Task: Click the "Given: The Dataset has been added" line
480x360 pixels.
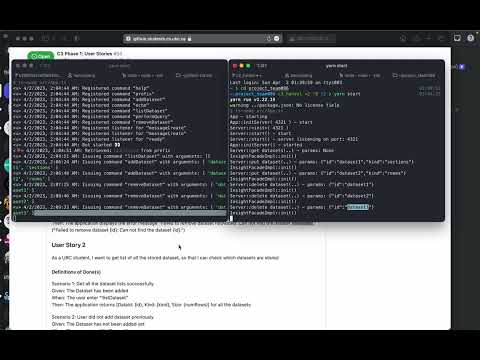Action: [90, 291]
